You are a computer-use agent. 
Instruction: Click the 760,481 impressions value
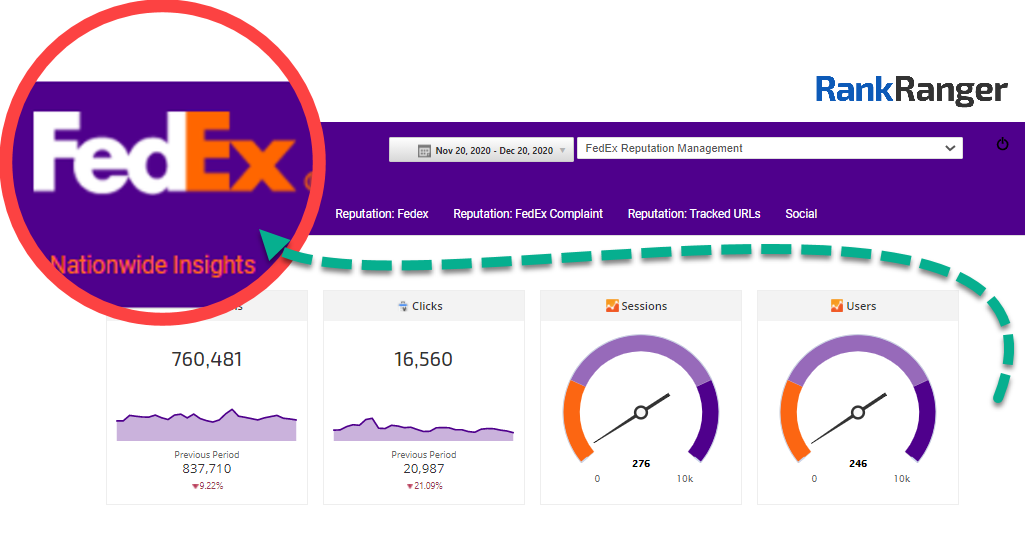[207, 359]
